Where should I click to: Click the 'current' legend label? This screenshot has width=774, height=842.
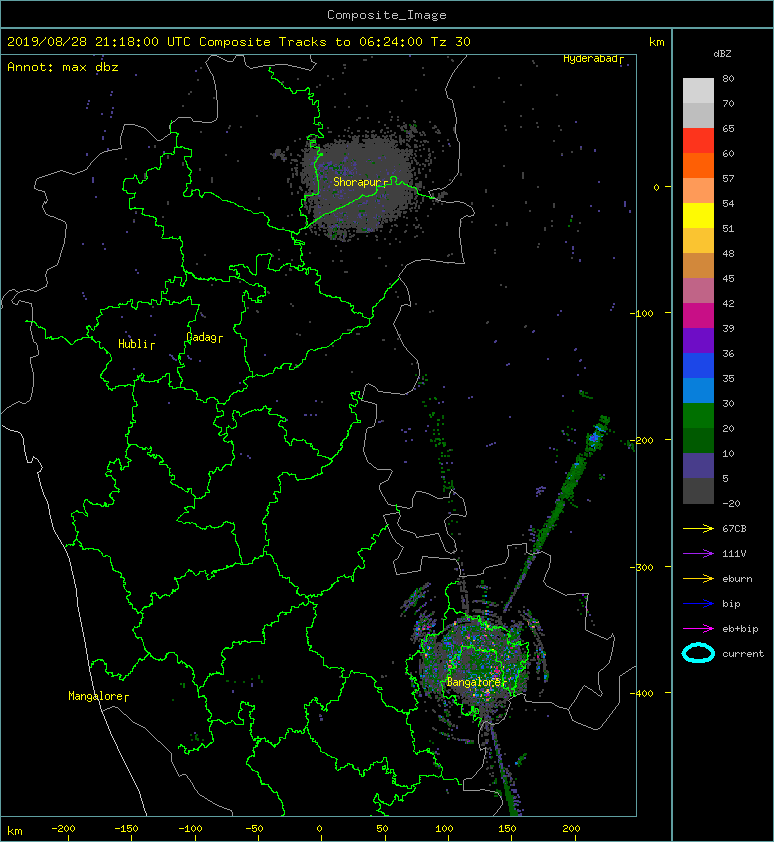point(743,654)
